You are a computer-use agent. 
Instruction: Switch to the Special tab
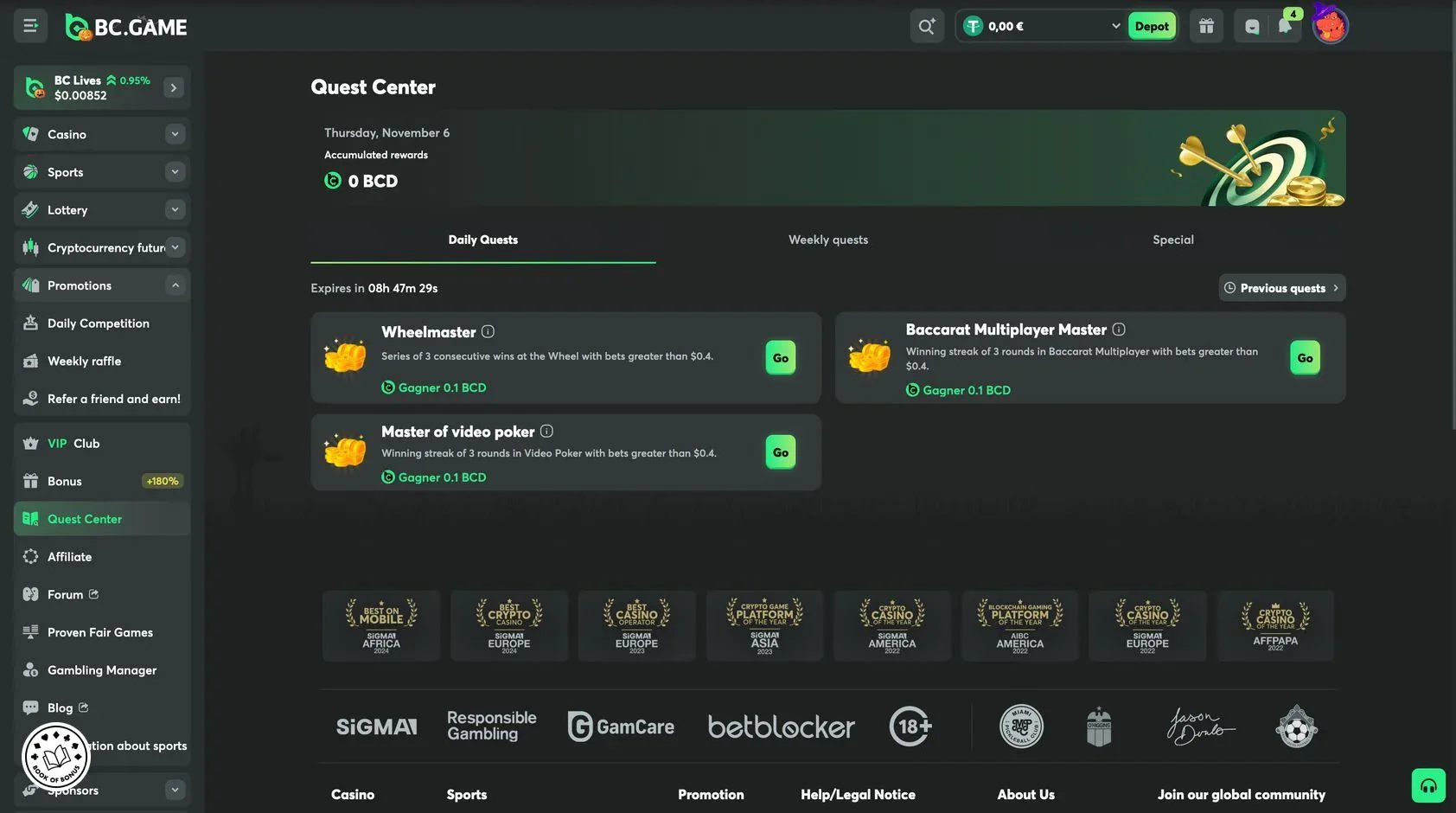tap(1173, 240)
